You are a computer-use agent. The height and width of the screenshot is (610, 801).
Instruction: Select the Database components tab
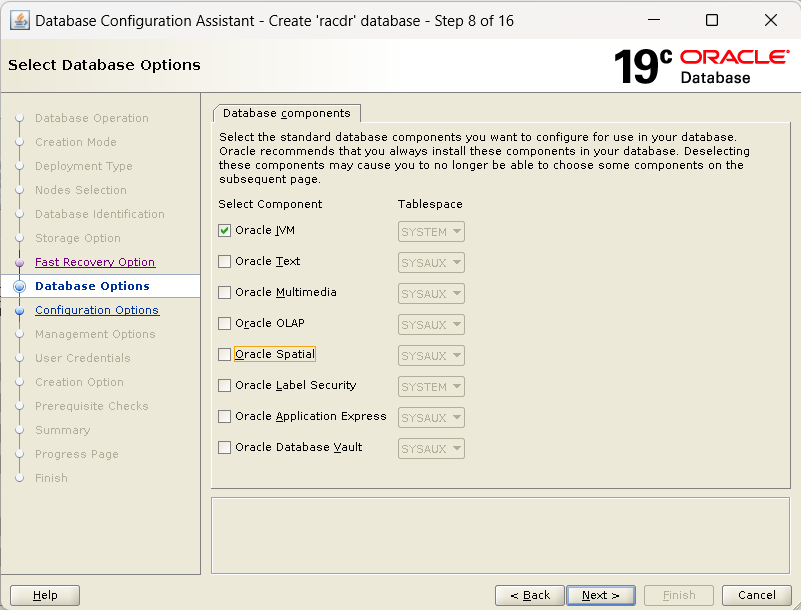287,113
